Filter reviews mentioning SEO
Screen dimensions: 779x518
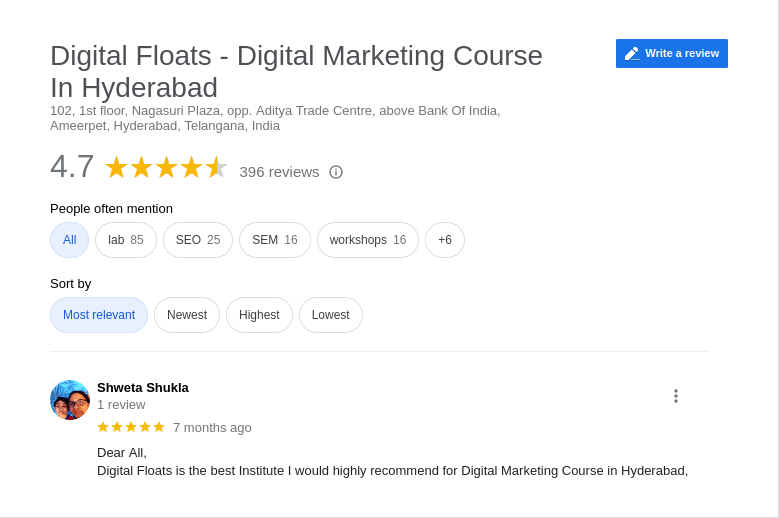pos(198,240)
